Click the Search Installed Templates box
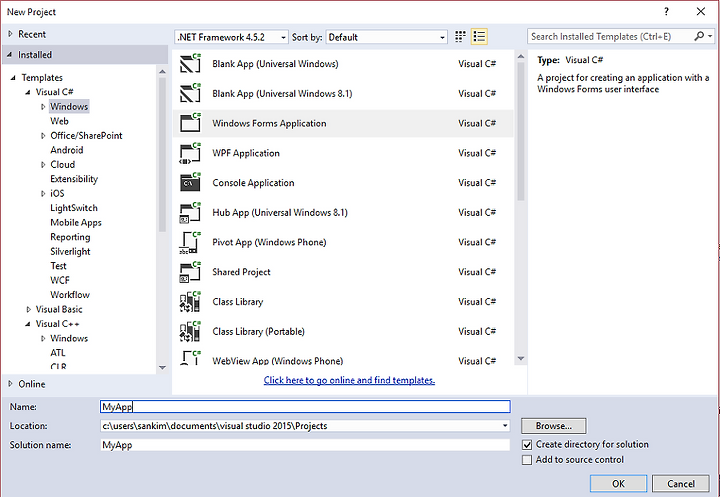720x497 pixels. (x=611, y=36)
